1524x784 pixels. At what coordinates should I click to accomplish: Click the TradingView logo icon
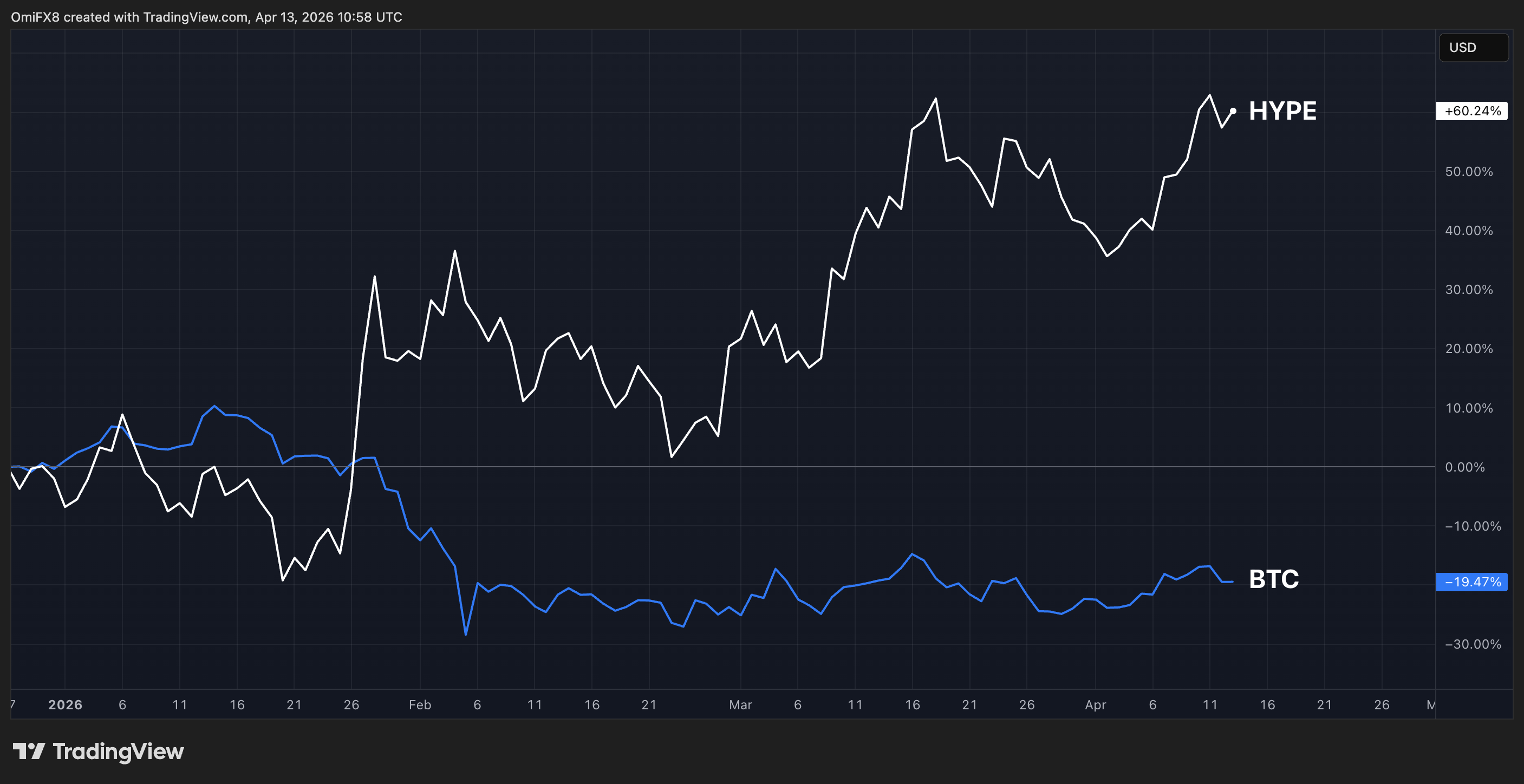pyautogui.click(x=28, y=751)
